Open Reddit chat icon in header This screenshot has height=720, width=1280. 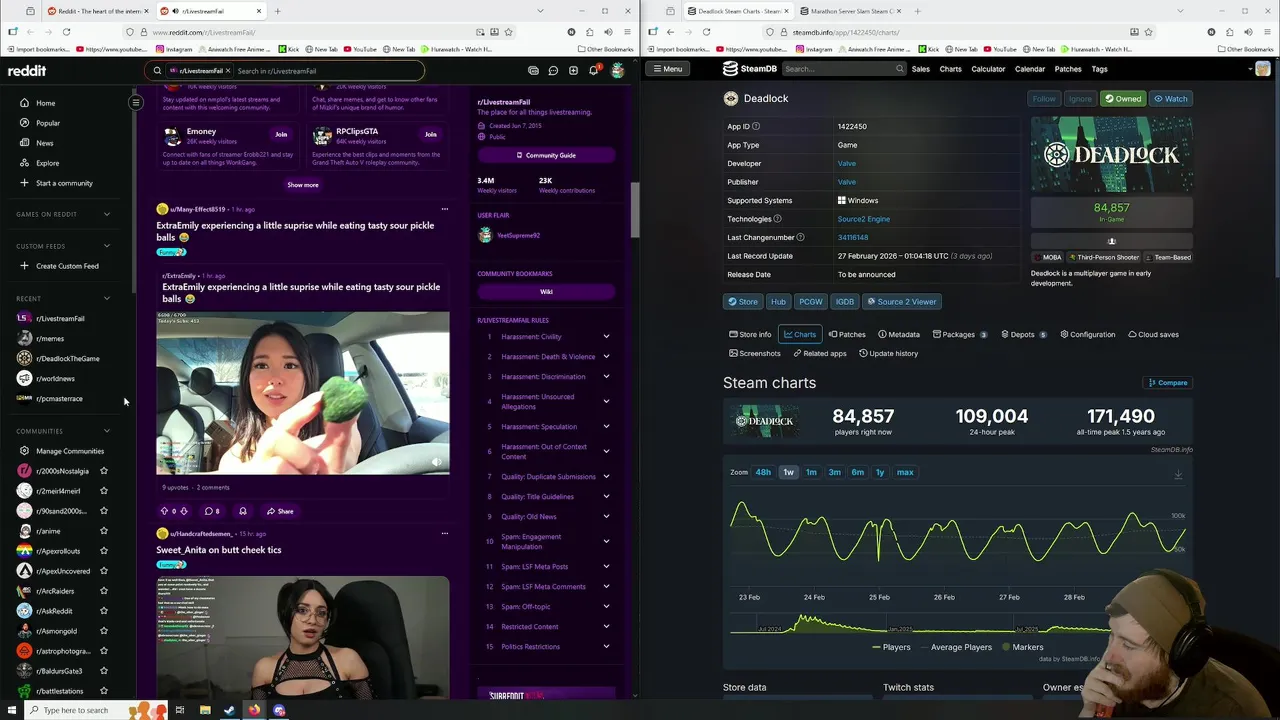(553, 71)
